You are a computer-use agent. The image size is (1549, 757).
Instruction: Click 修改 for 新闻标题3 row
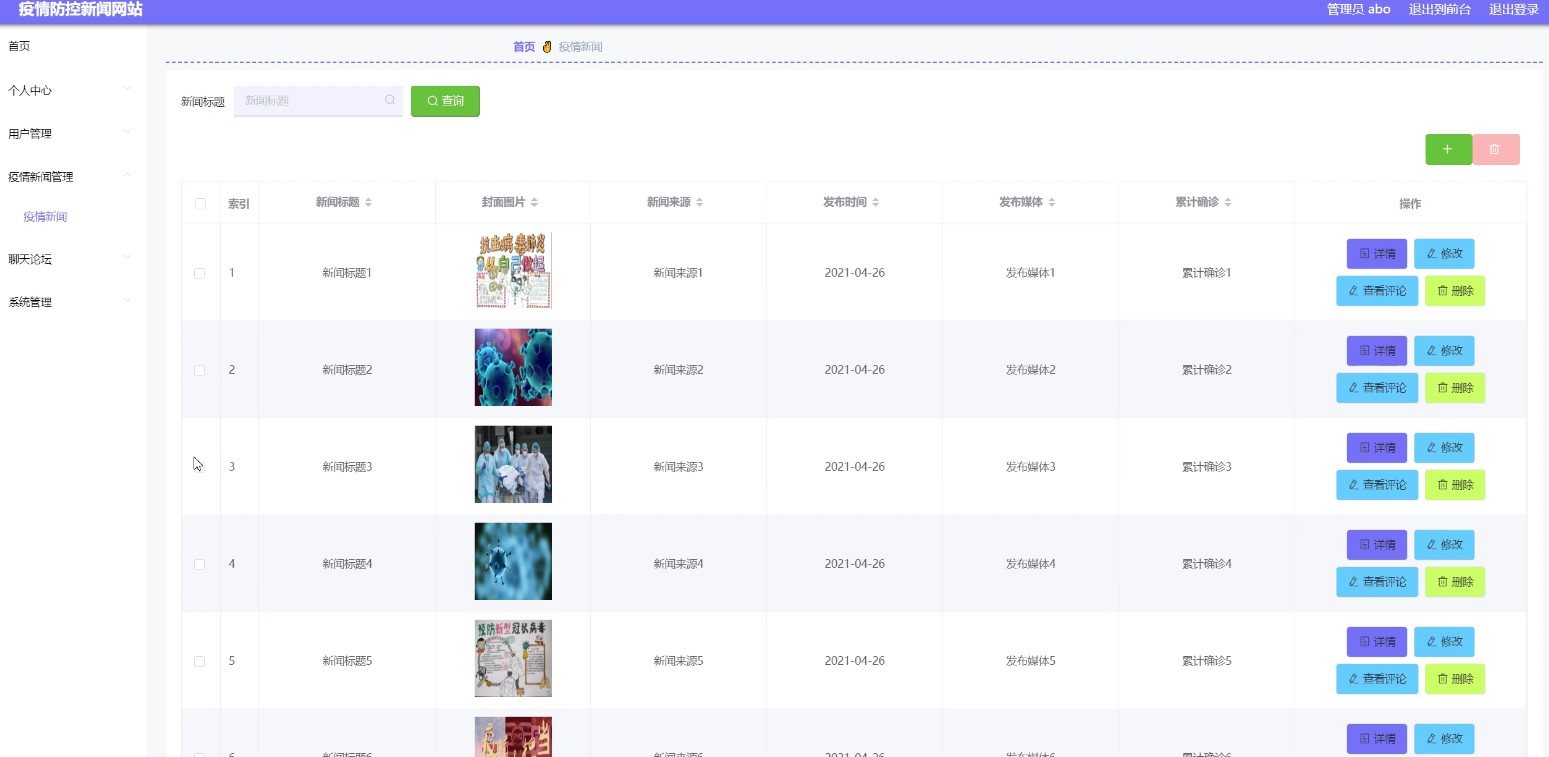click(1444, 448)
